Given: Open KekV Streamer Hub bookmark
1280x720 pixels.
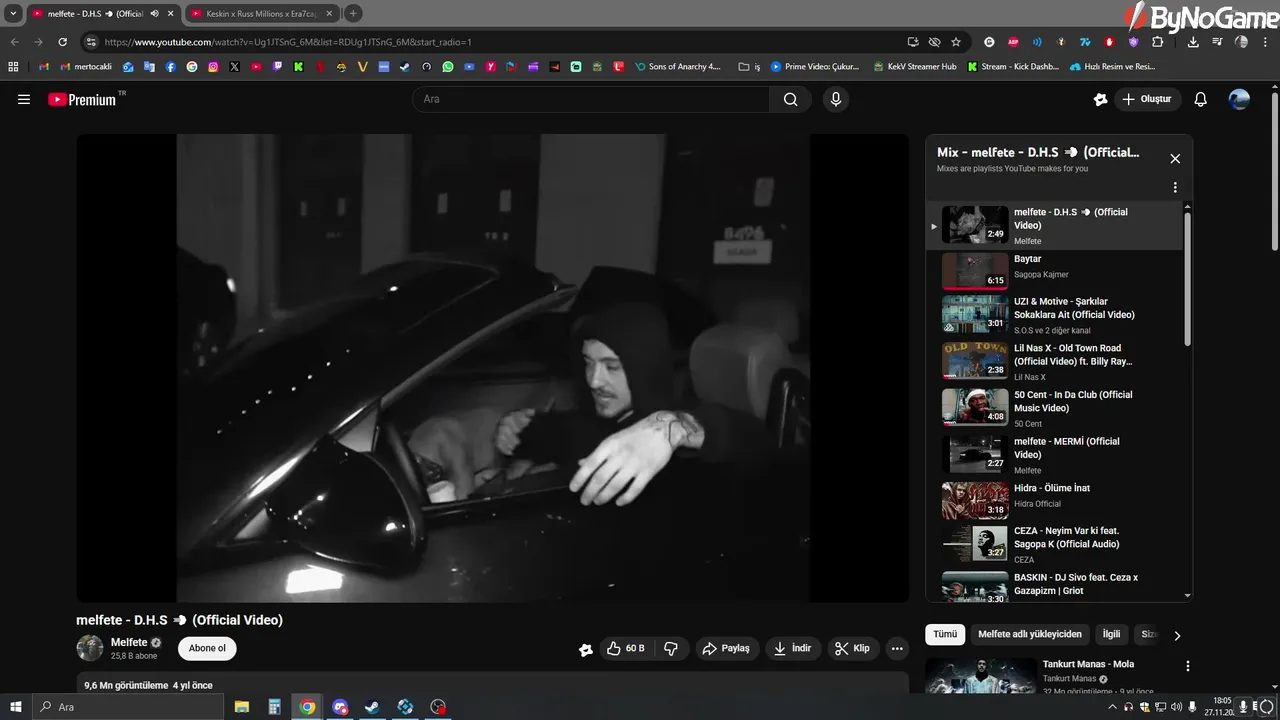Looking at the screenshot, I should coord(914,67).
